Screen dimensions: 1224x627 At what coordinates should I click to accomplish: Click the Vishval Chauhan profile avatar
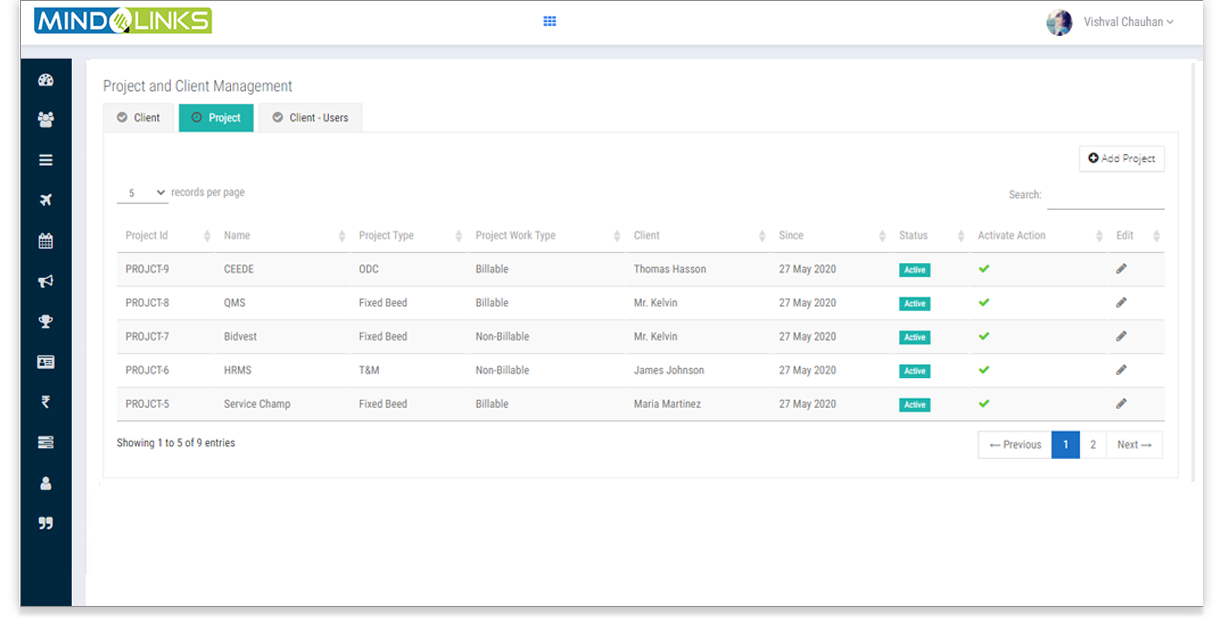click(1059, 22)
